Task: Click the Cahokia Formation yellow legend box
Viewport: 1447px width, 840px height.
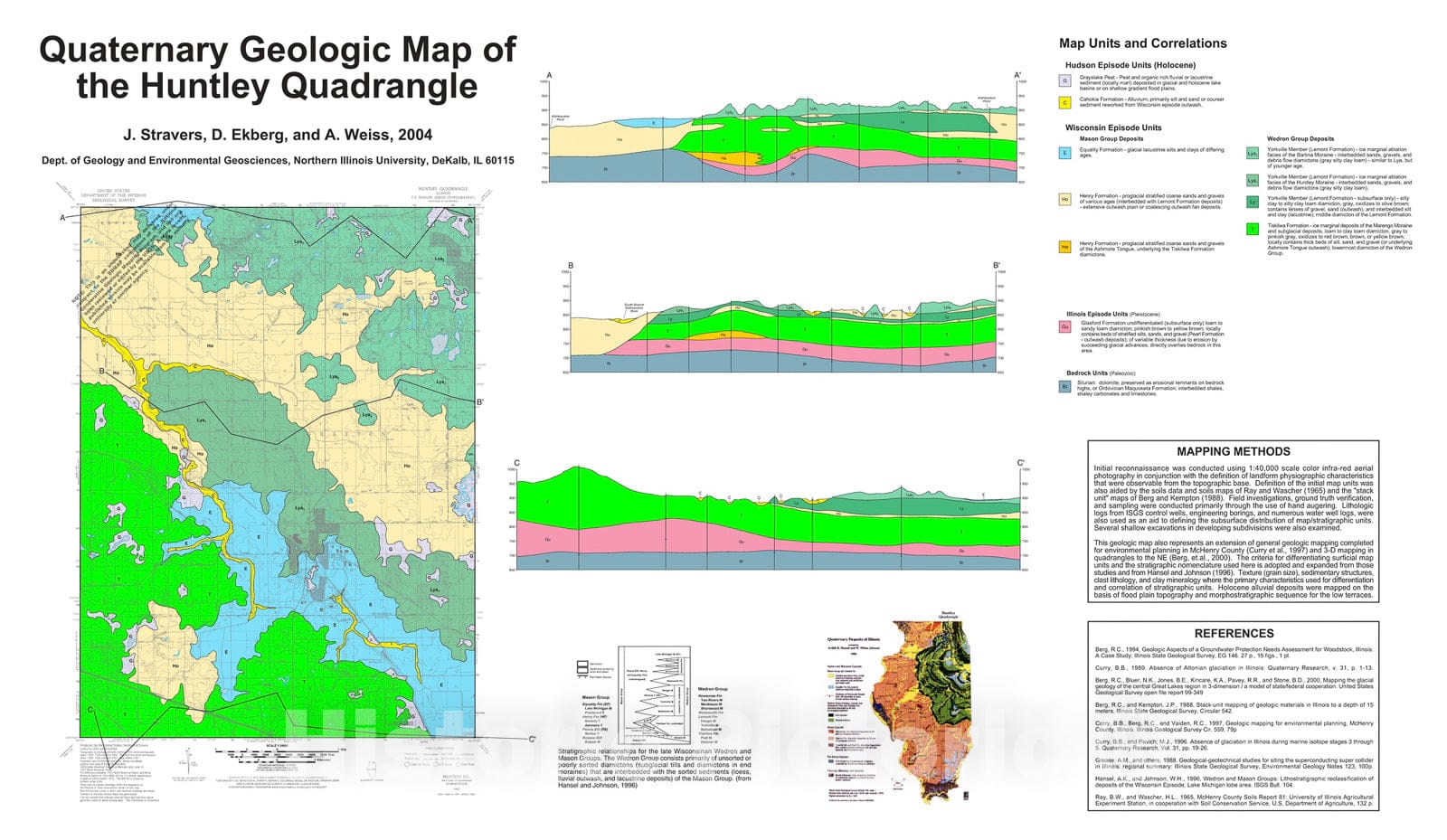Action: [1064, 102]
